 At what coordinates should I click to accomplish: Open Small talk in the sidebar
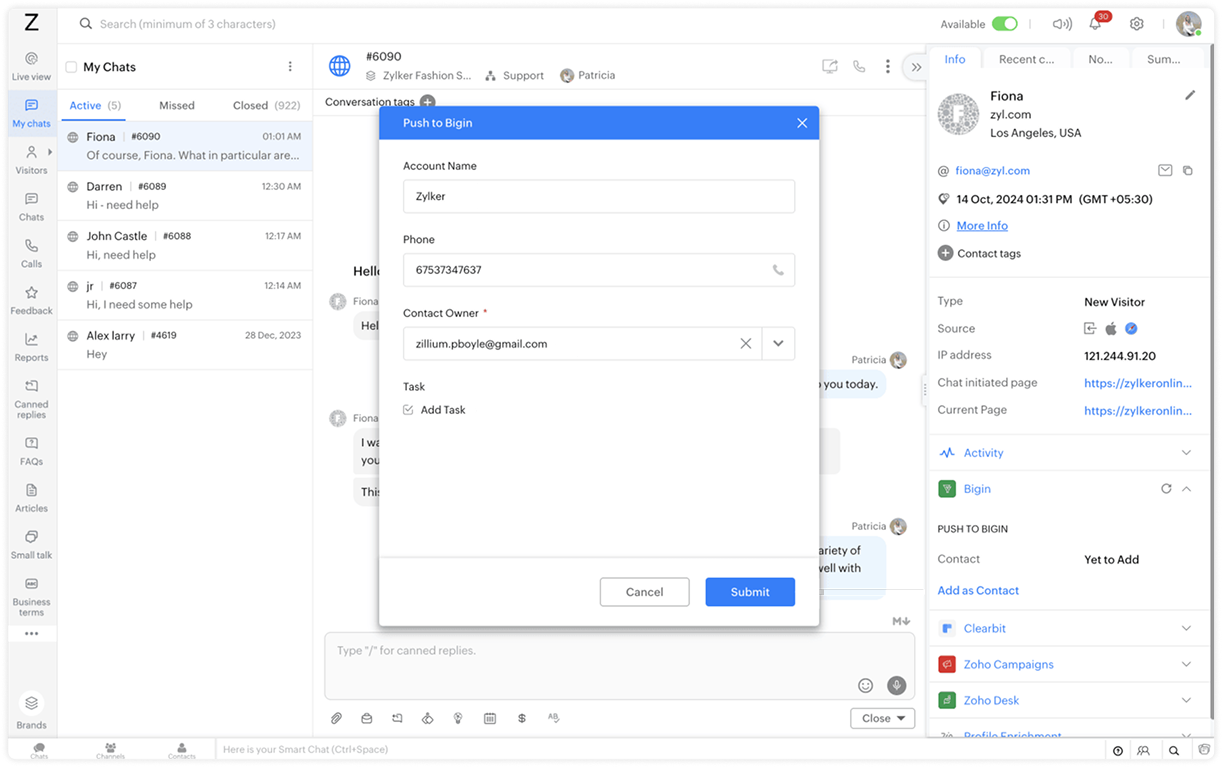[31, 545]
